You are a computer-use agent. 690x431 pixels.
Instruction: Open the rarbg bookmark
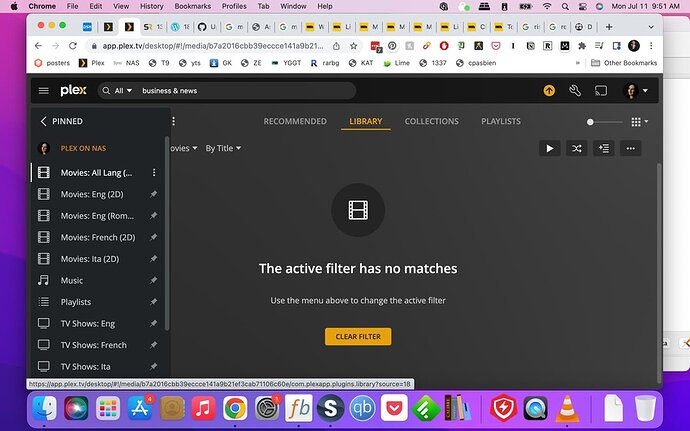(x=325, y=63)
